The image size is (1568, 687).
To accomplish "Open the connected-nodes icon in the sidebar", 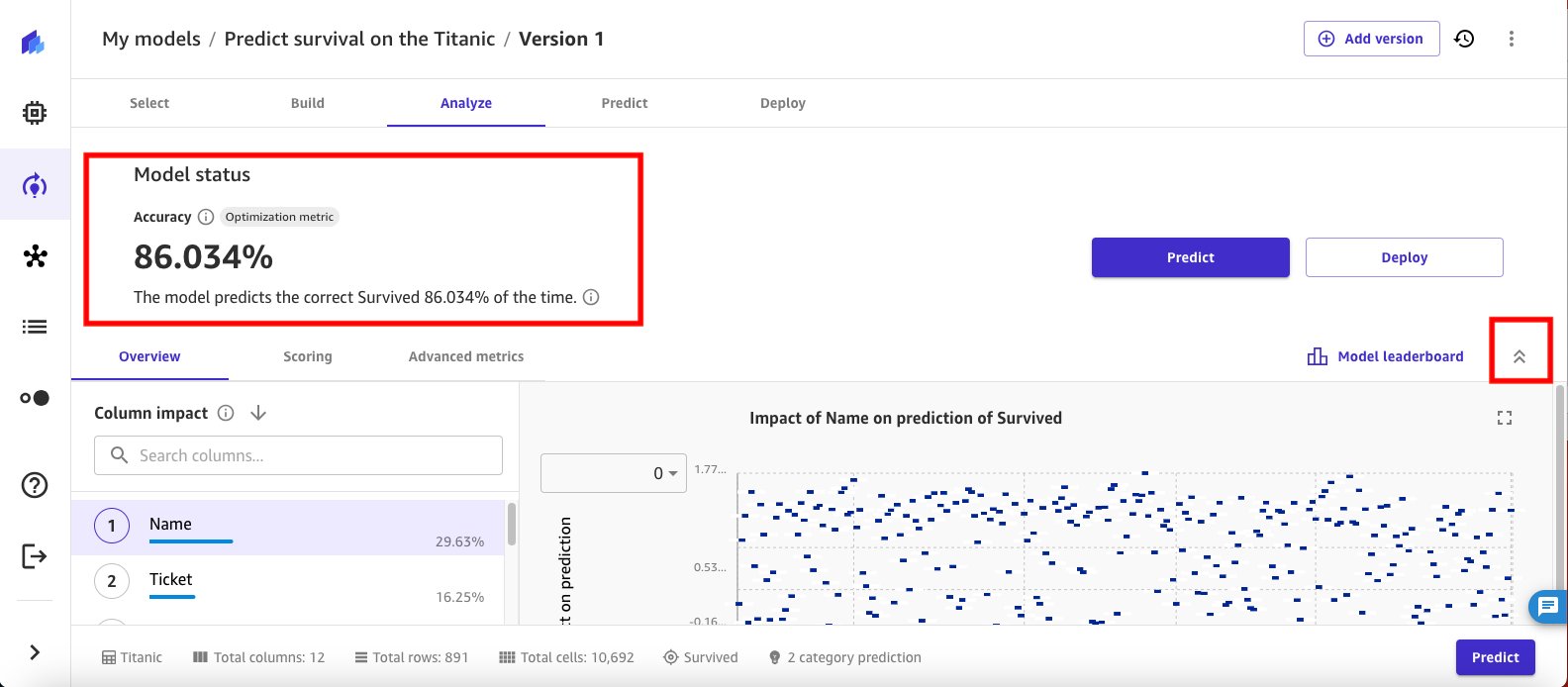I will pyautogui.click(x=35, y=256).
